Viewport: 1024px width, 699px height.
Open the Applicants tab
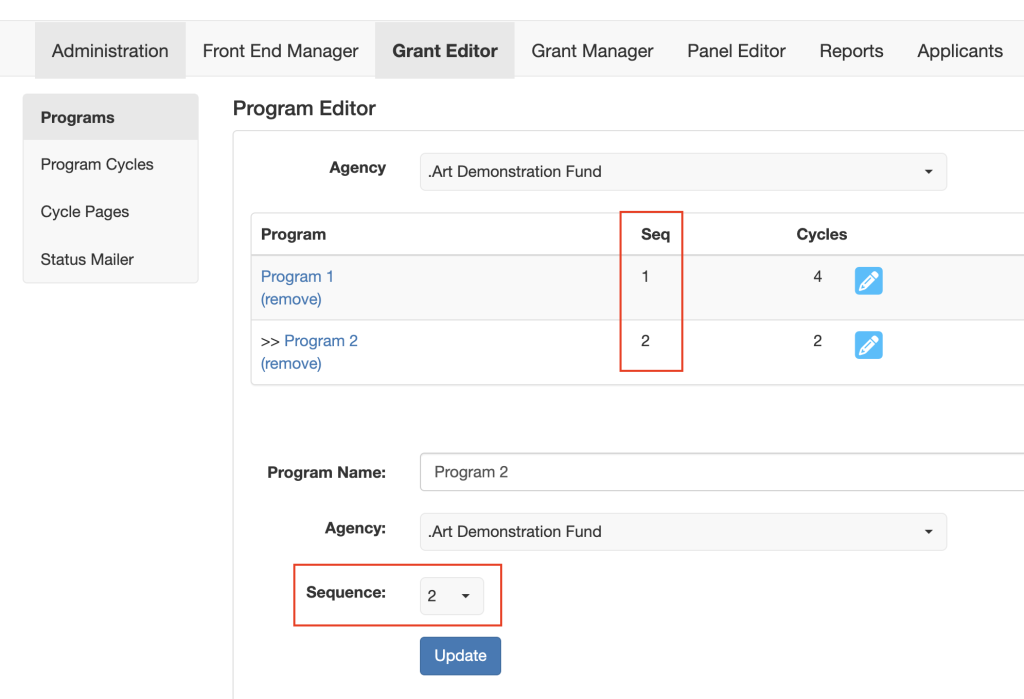click(x=959, y=51)
